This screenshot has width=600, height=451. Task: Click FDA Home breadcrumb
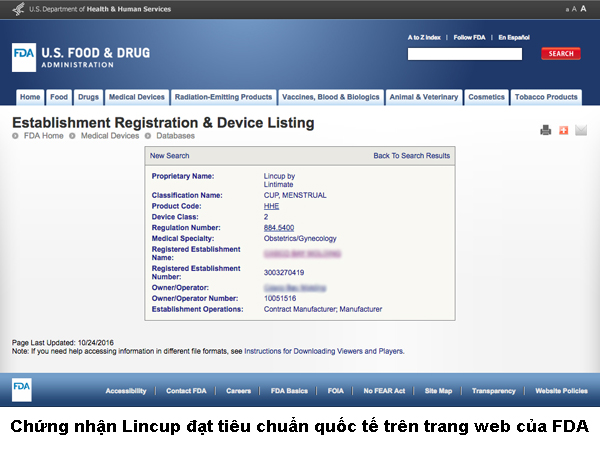click(x=44, y=136)
